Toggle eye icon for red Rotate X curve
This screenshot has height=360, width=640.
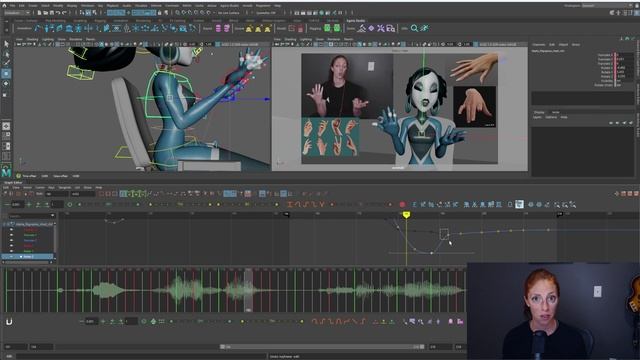coord(11,246)
